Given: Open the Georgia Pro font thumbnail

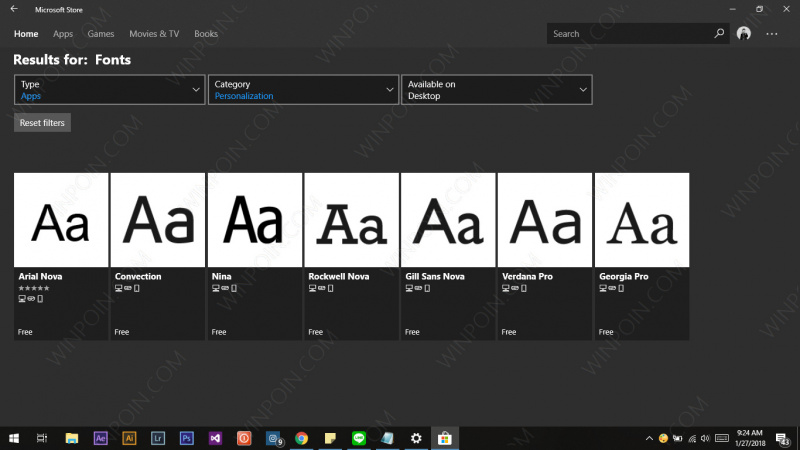Looking at the screenshot, I should [x=642, y=220].
